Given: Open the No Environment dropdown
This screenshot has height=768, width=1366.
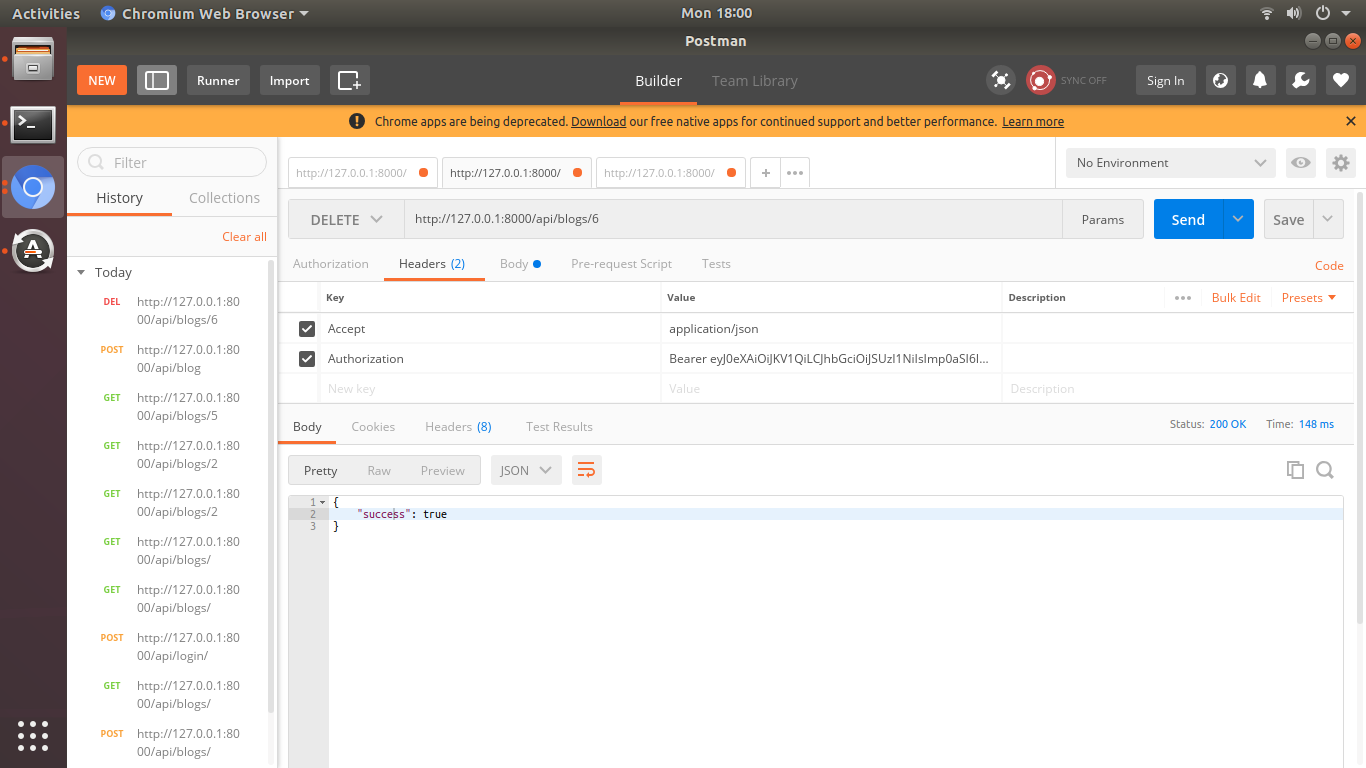Looking at the screenshot, I should click(x=1171, y=163).
